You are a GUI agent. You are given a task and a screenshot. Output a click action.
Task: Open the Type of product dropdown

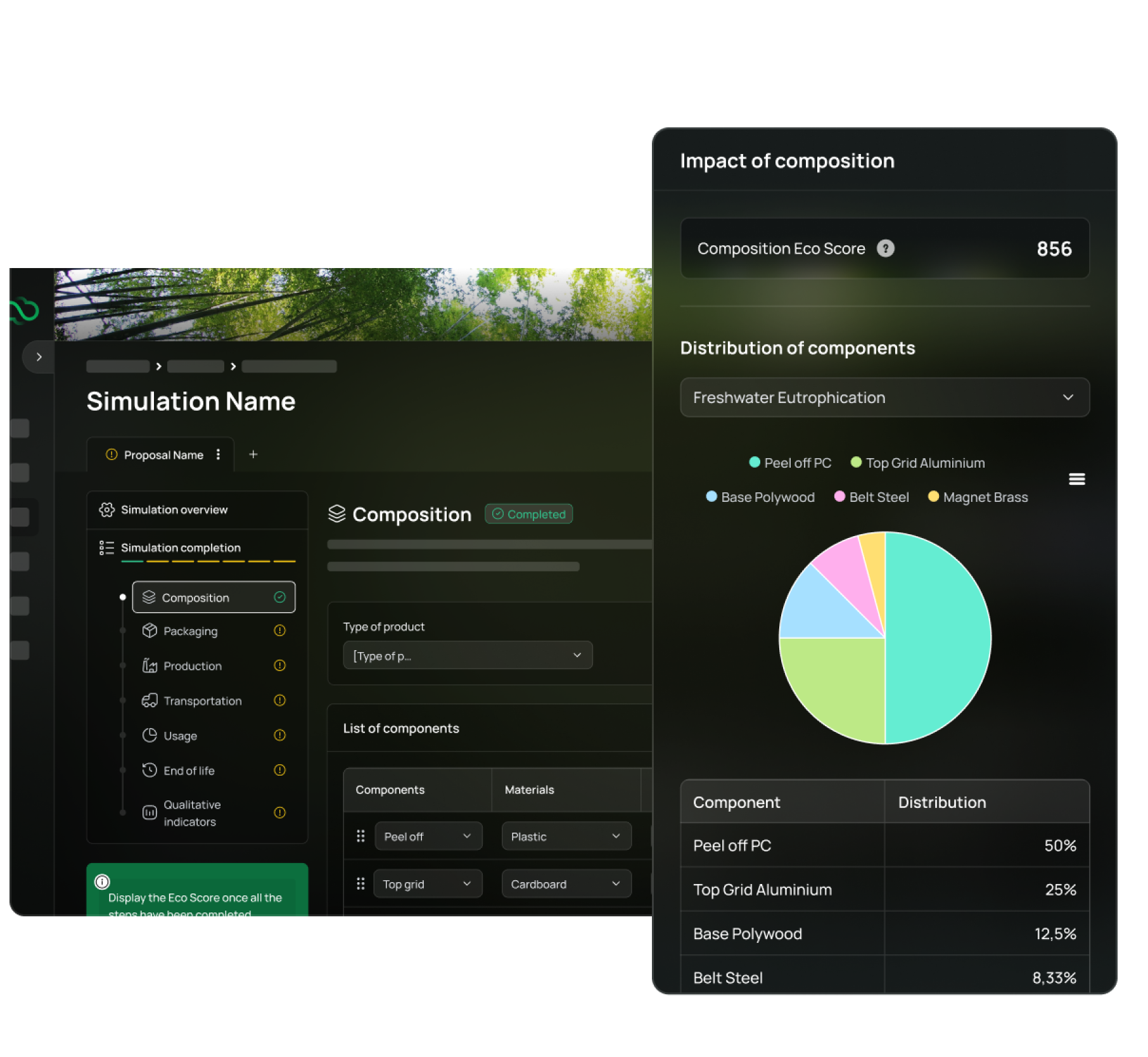click(x=468, y=655)
